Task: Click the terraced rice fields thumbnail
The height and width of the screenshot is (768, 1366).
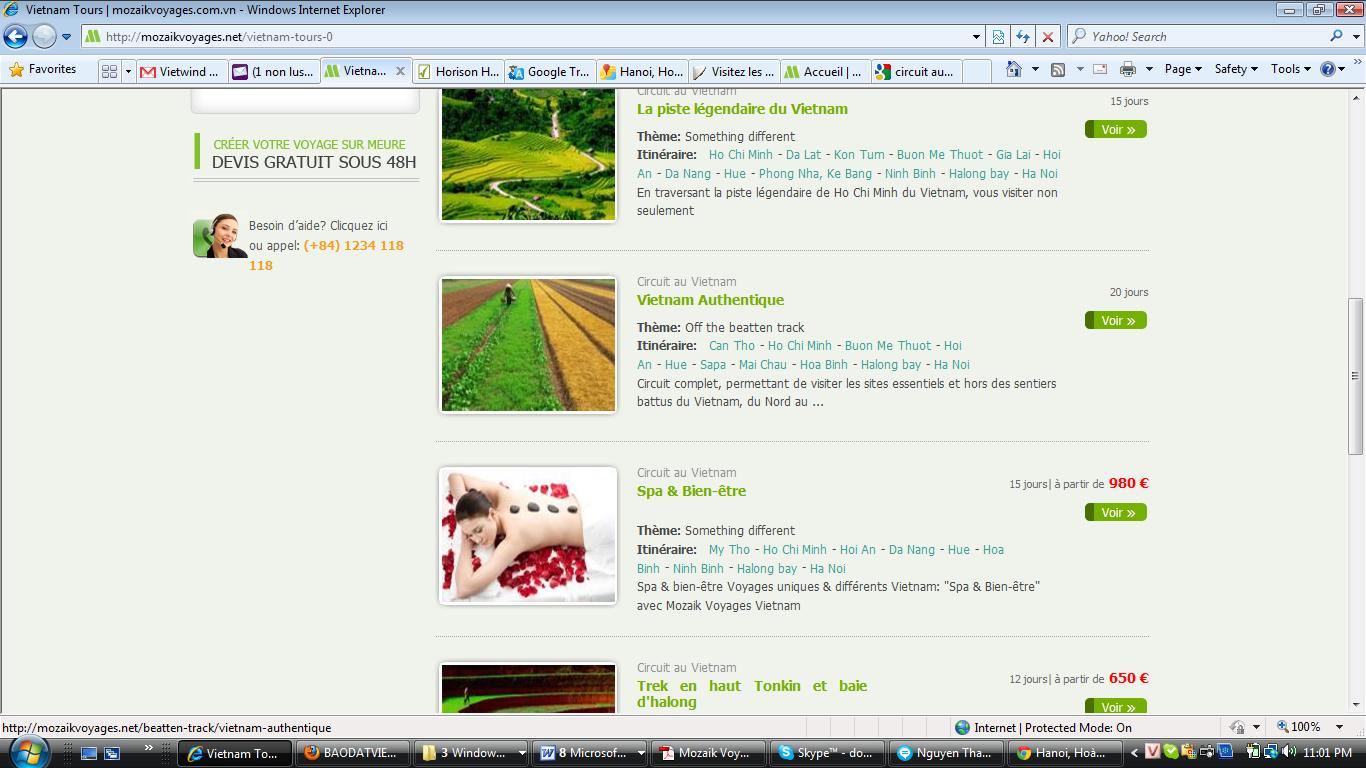Action: coord(528,154)
